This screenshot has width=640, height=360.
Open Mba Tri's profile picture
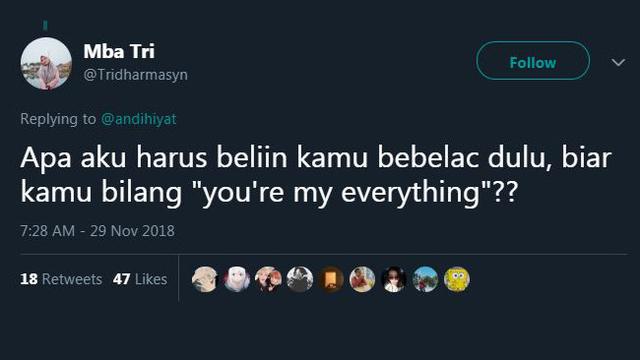click(46, 63)
